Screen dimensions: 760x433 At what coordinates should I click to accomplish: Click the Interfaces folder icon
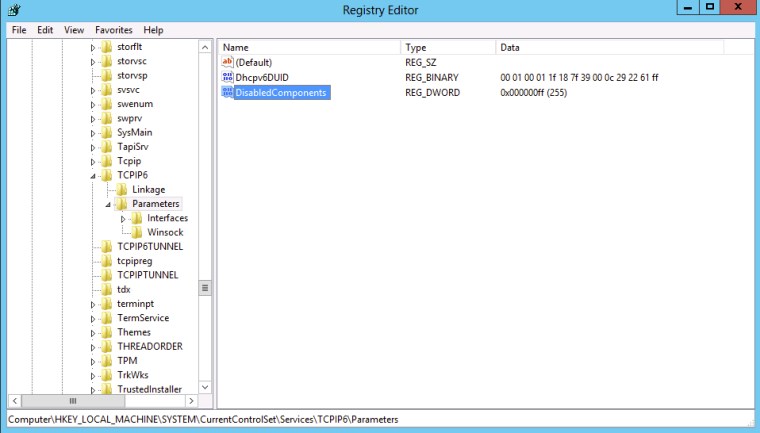(137, 218)
